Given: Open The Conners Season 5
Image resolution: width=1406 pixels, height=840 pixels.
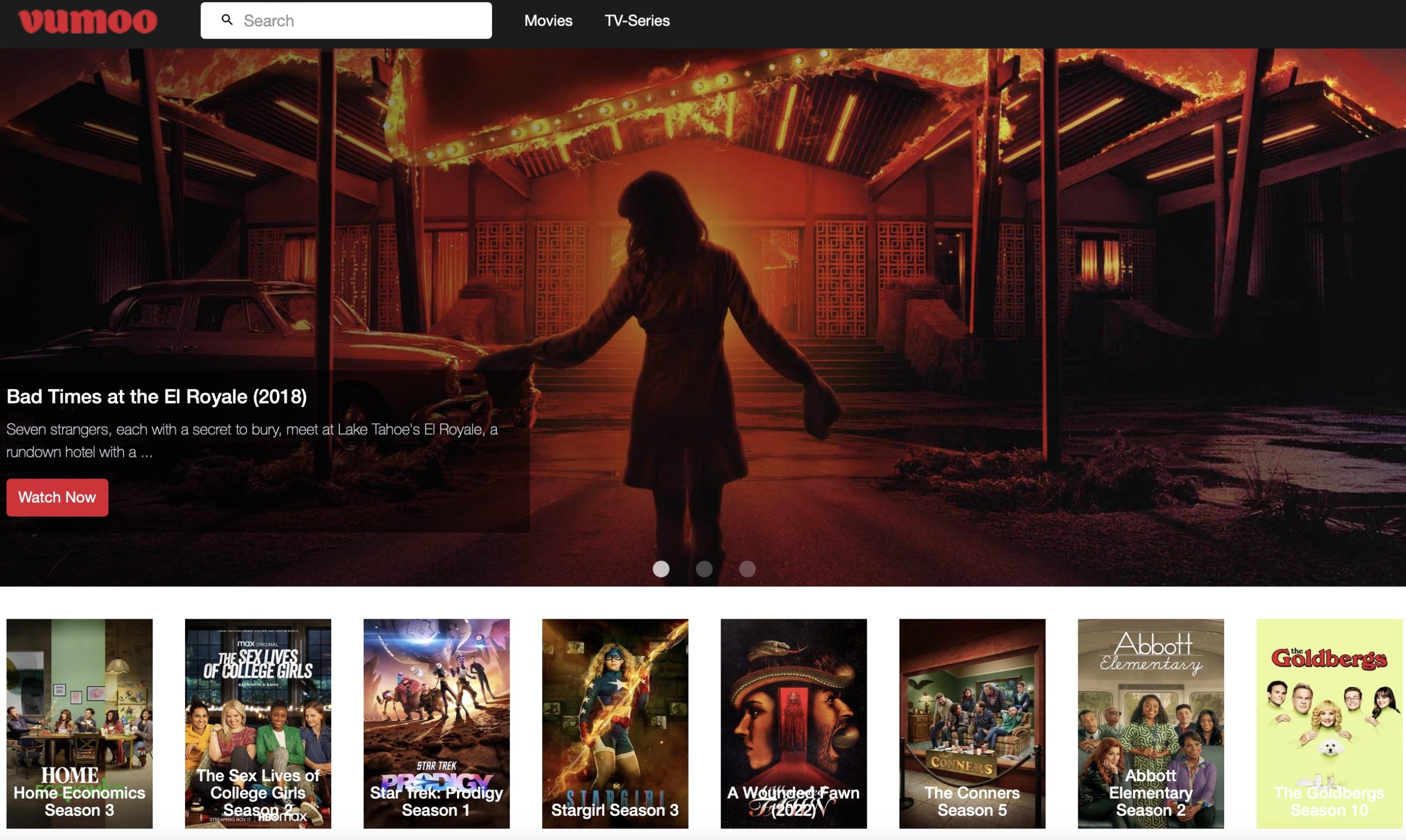Looking at the screenshot, I should [x=972, y=725].
